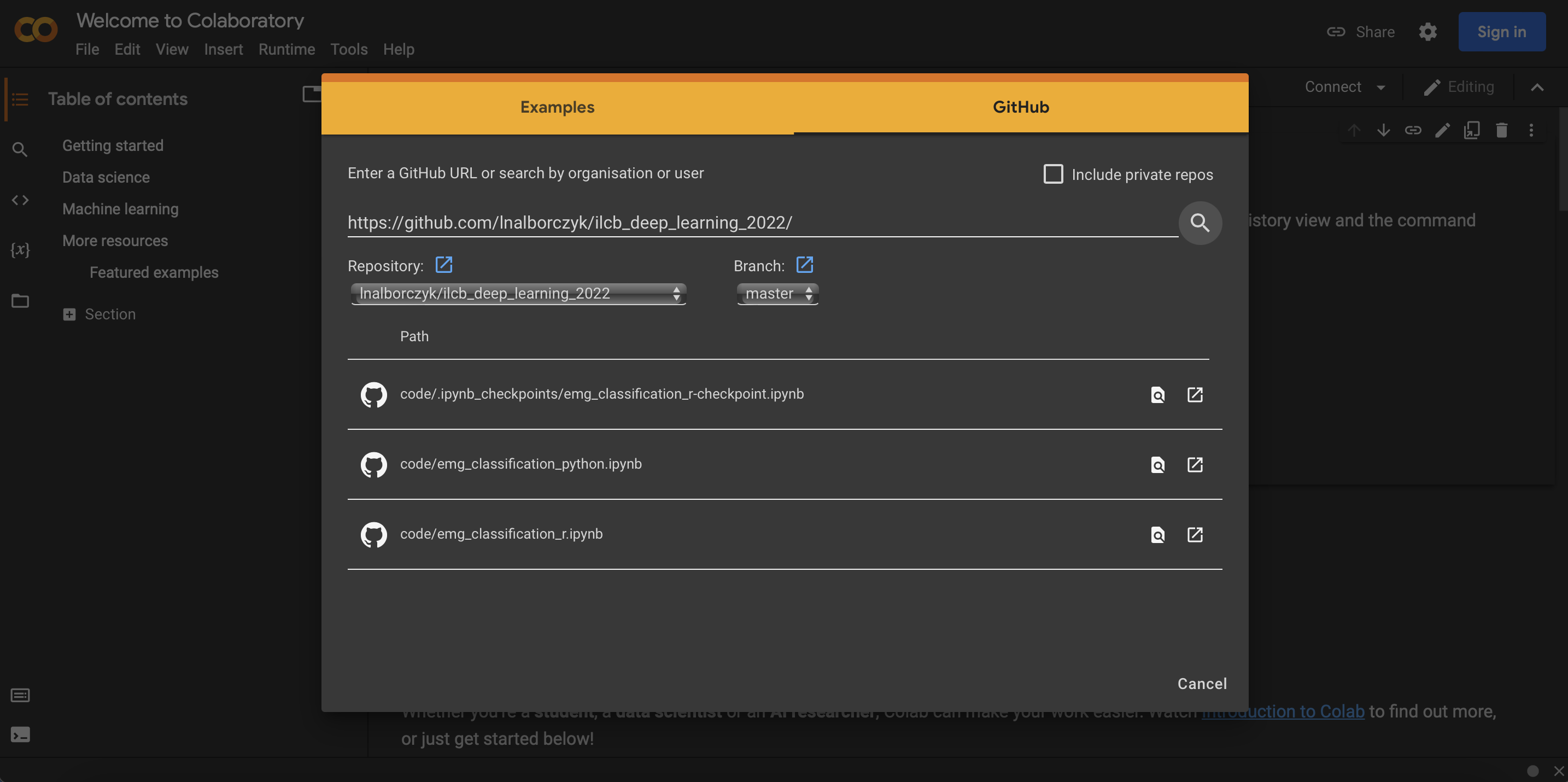
Task: Open the Runtime menu
Action: point(286,49)
